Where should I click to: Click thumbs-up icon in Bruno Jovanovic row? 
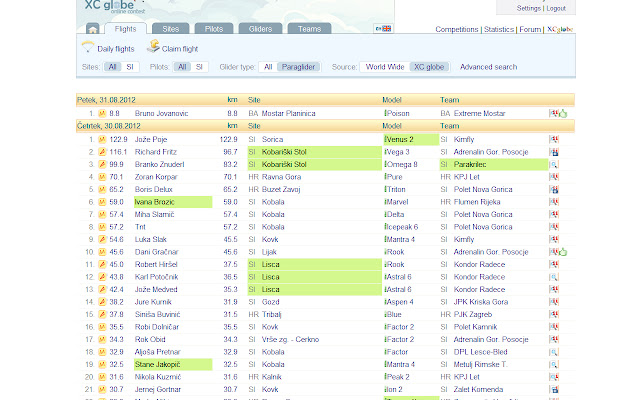tap(563, 113)
